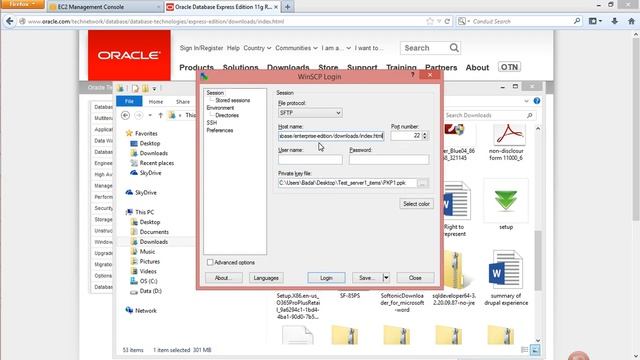Open Recent places in Explorer sidebar
The height and width of the screenshot is (360, 640).
click(x=157, y=163)
